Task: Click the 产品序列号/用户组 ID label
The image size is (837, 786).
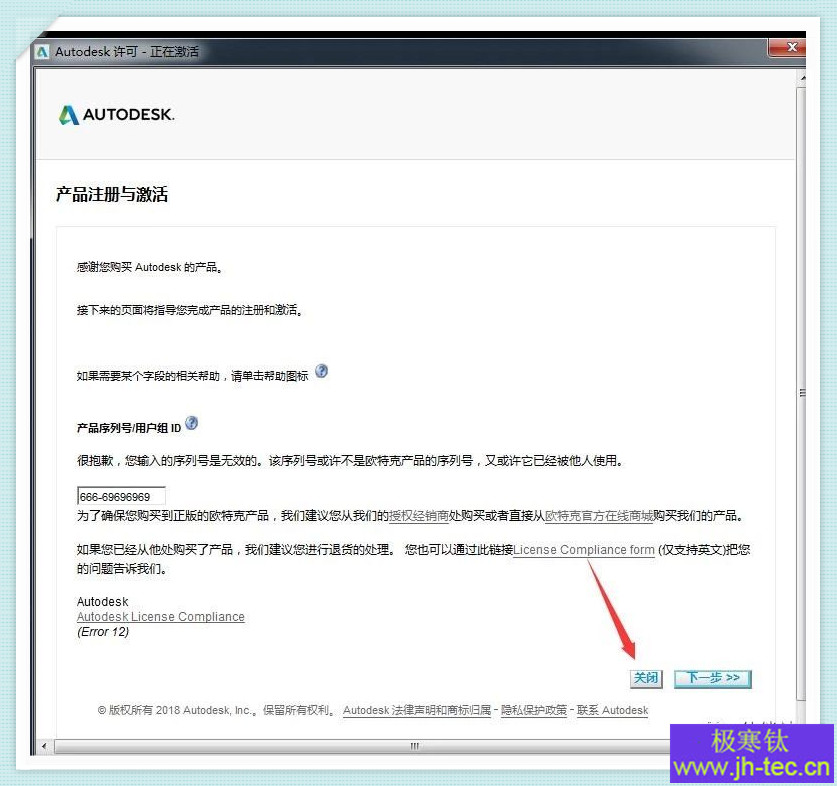Action: [x=129, y=428]
